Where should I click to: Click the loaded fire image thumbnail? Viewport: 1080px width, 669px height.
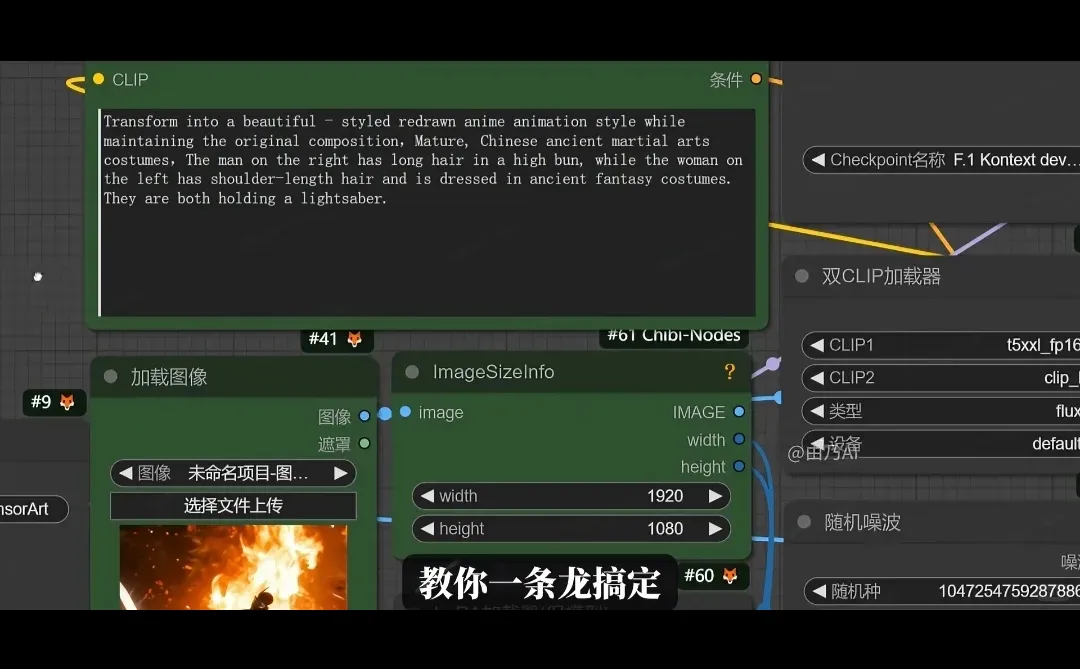coord(233,567)
